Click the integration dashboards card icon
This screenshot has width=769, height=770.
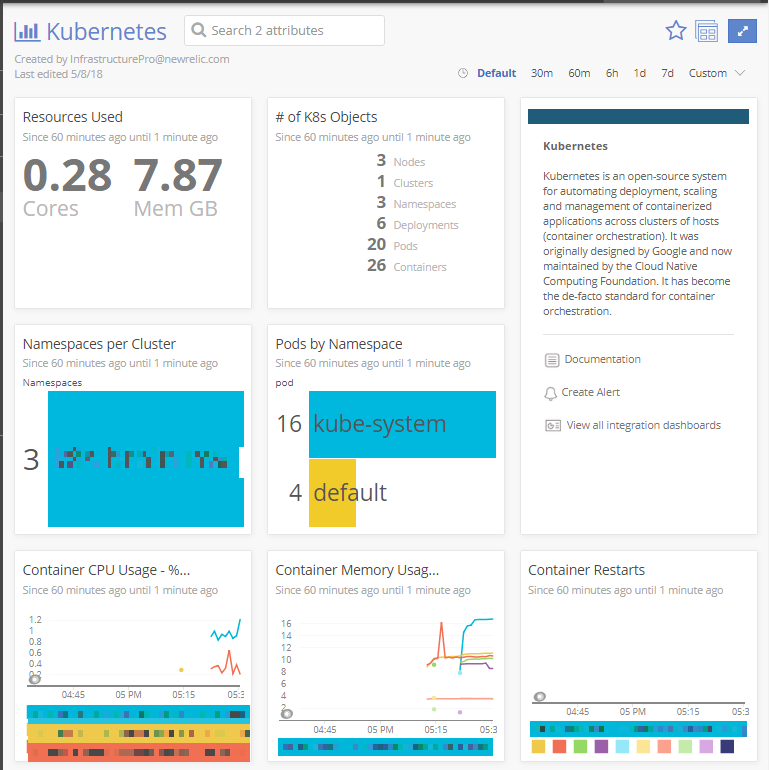pos(553,425)
